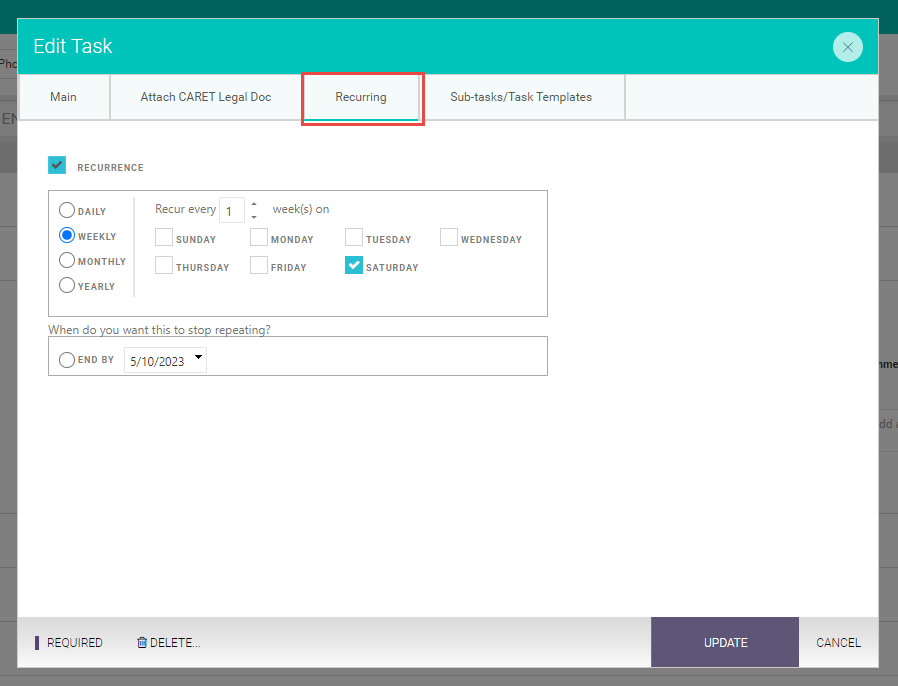Check the Sunday checkbox
The height and width of the screenshot is (686, 898).
(x=164, y=237)
